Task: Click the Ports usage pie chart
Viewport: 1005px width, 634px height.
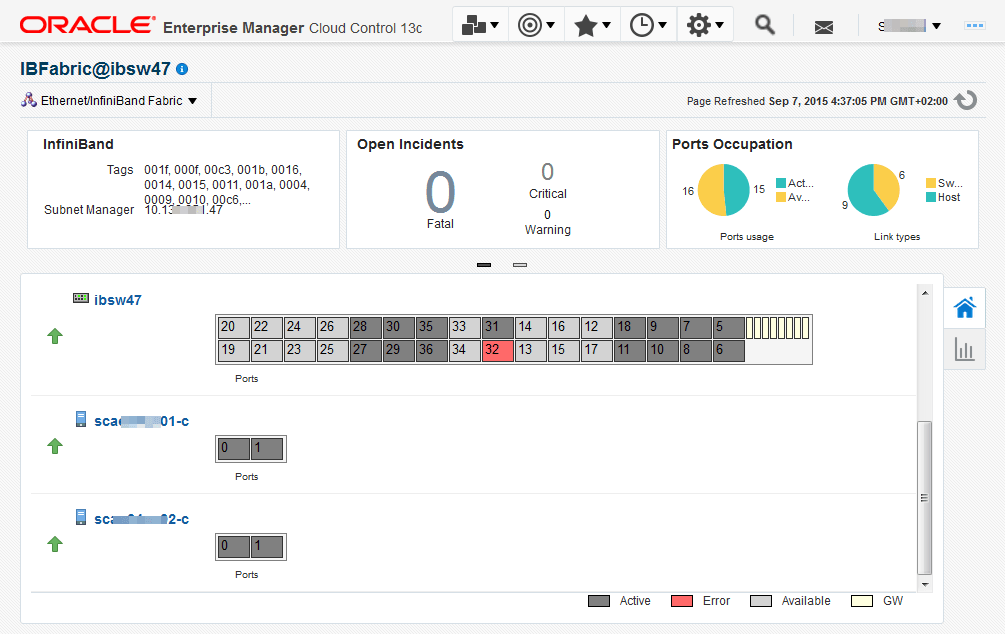Action: [x=724, y=190]
